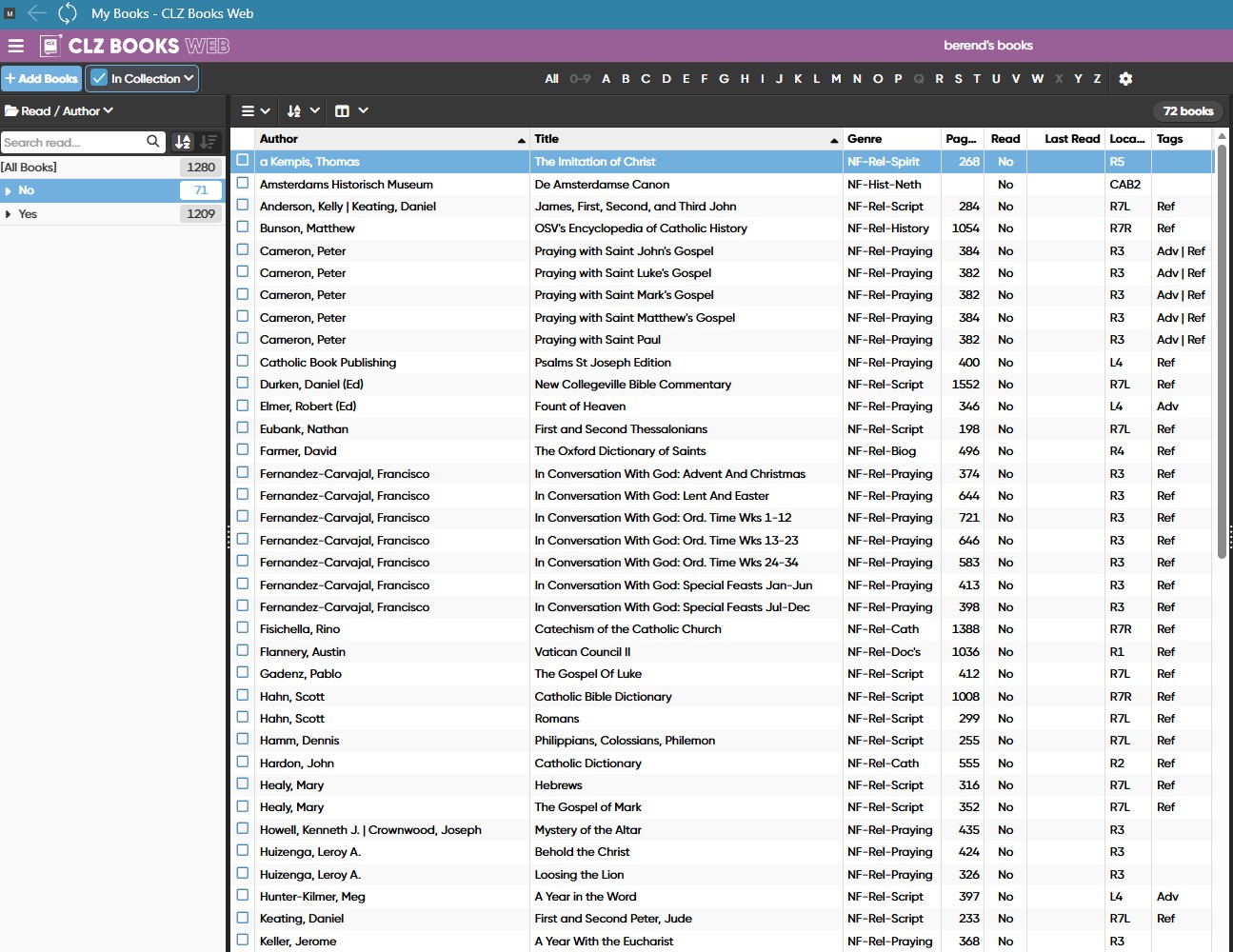The image size is (1233, 952).
Task: Select All in the alphabet bar
Action: tap(551, 79)
